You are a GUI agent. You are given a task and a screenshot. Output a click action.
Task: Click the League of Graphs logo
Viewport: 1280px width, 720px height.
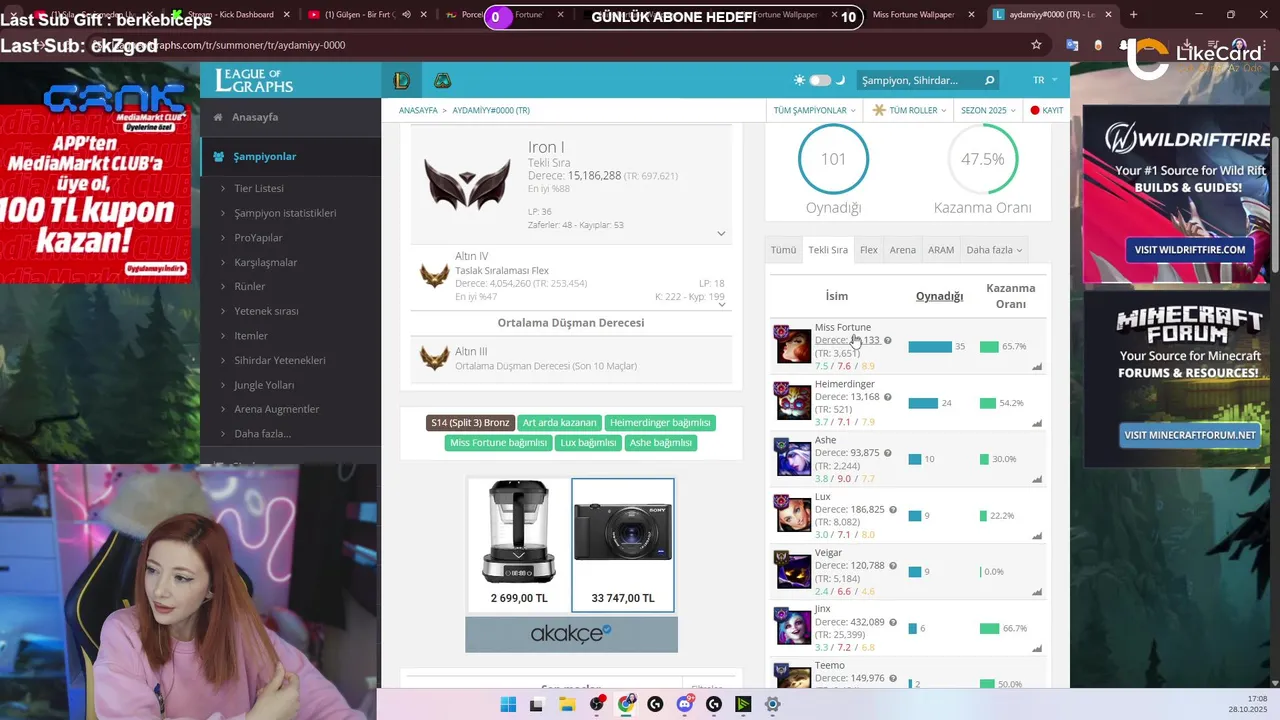pos(254,80)
